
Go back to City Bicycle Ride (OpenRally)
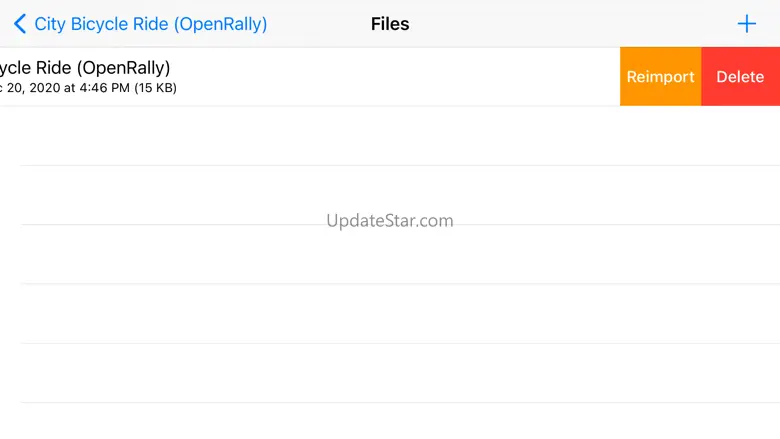coord(150,24)
